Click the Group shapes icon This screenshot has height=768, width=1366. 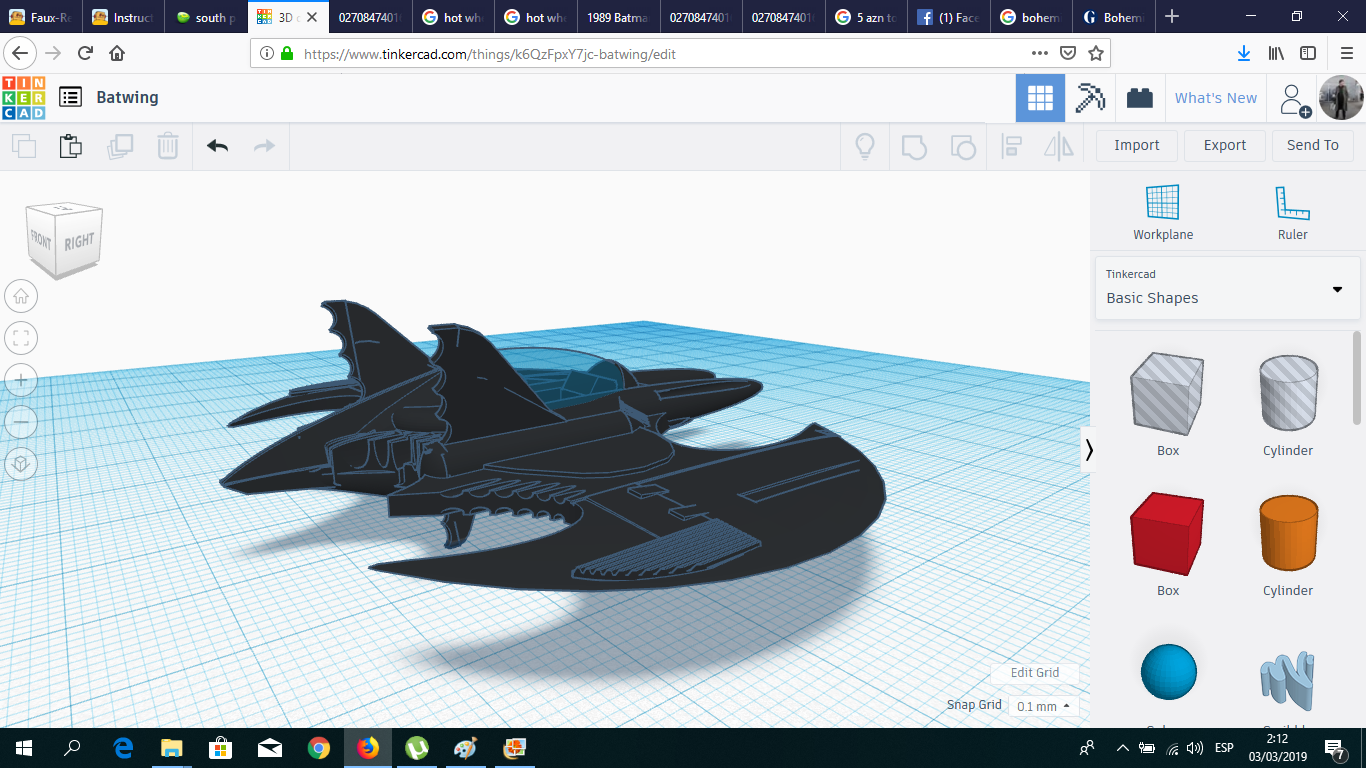914,146
